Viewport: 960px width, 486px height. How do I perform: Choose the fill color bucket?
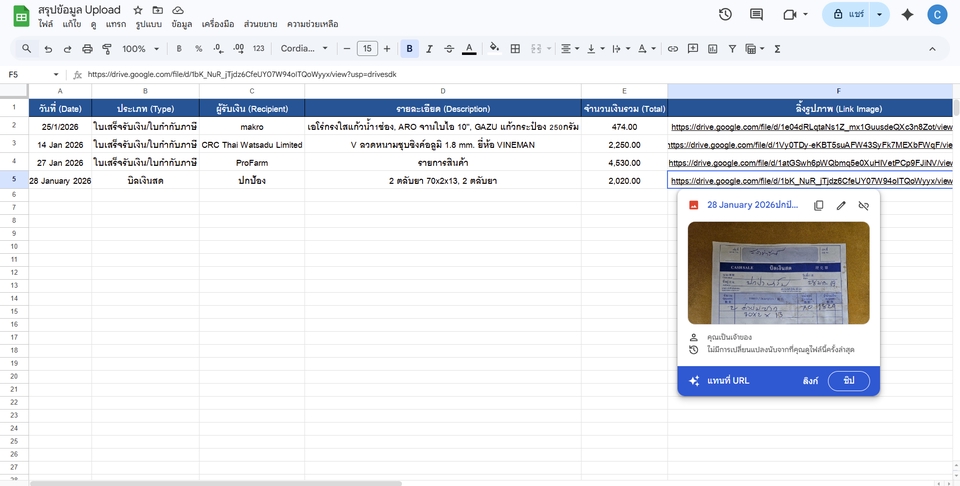pos(495,49)
